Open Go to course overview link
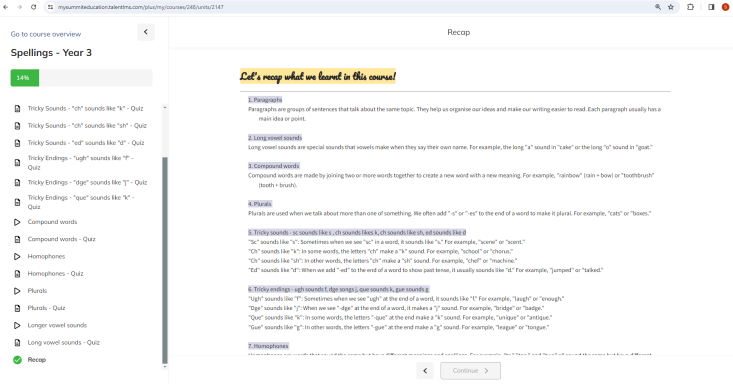The image size is (733, 384). pyautogui.click(x=46, y=34)
